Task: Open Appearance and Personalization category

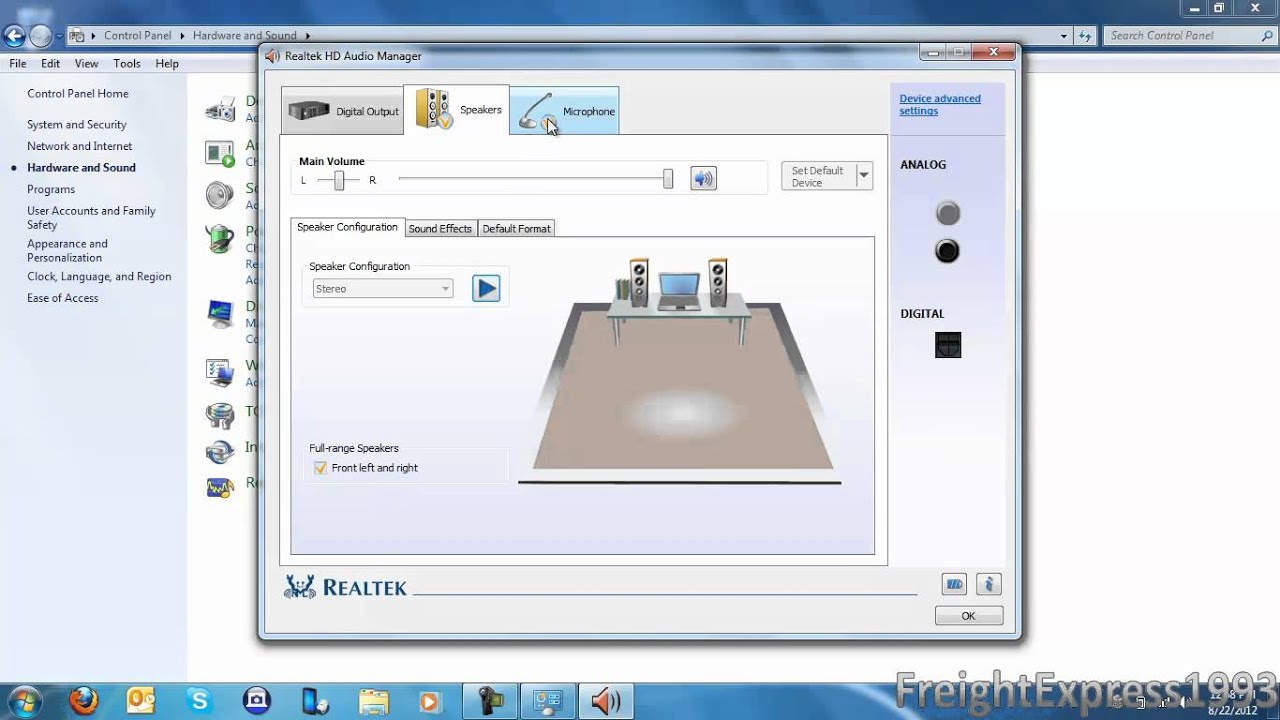Action: (67, 251)
